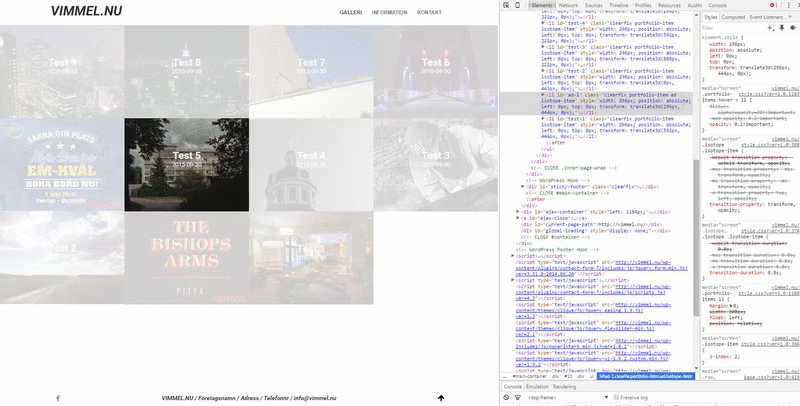Screen dimensions: 800x406
Task: Open Test 6 portfolio thumbnail
Action: 436,71
